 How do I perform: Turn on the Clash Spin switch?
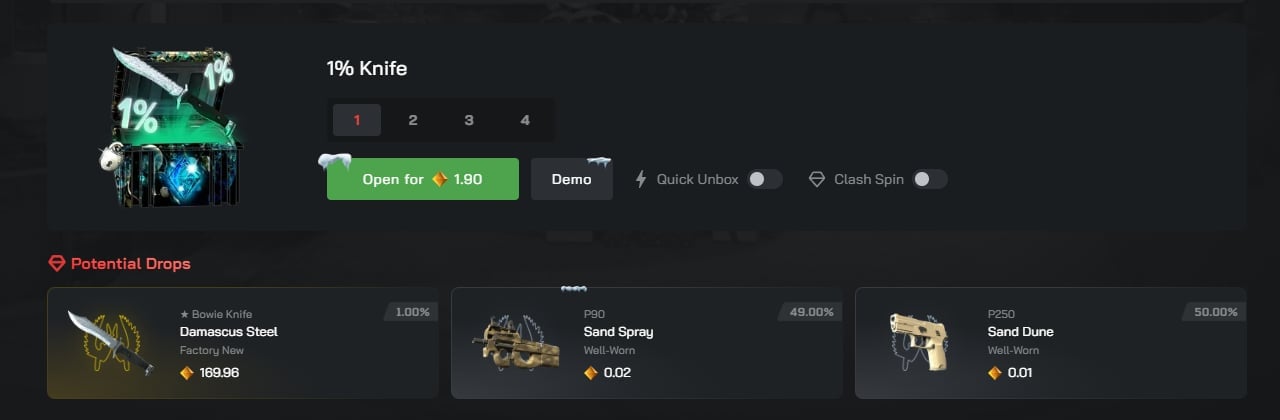929,180
